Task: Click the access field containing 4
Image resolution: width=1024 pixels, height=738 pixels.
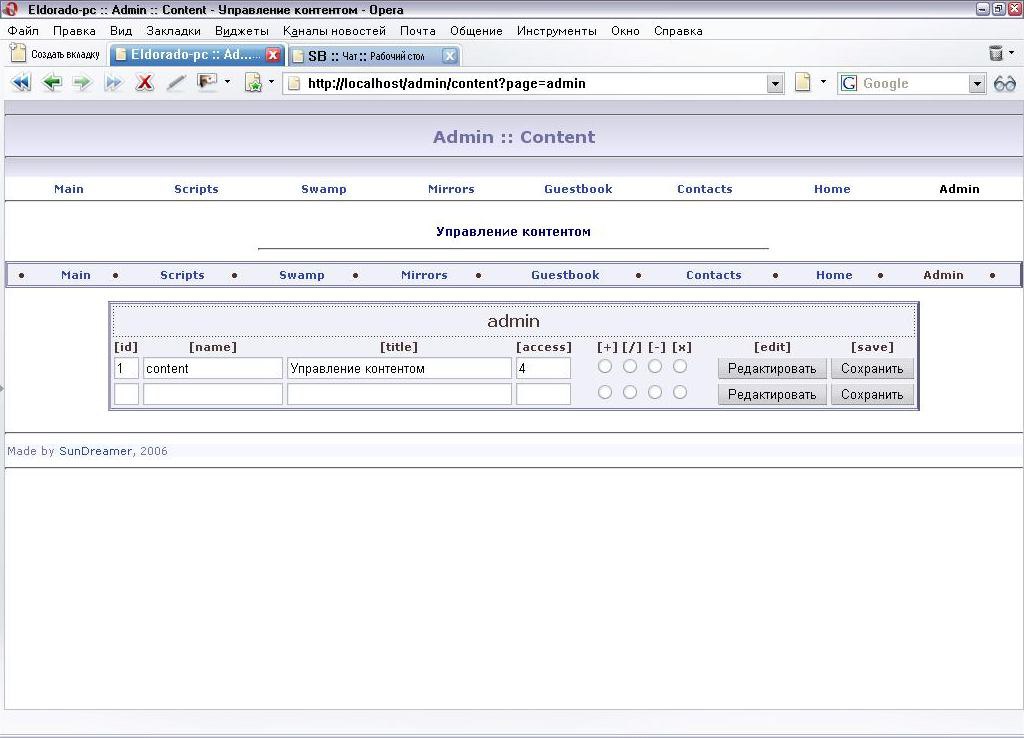Action: (x=543, y=368)
